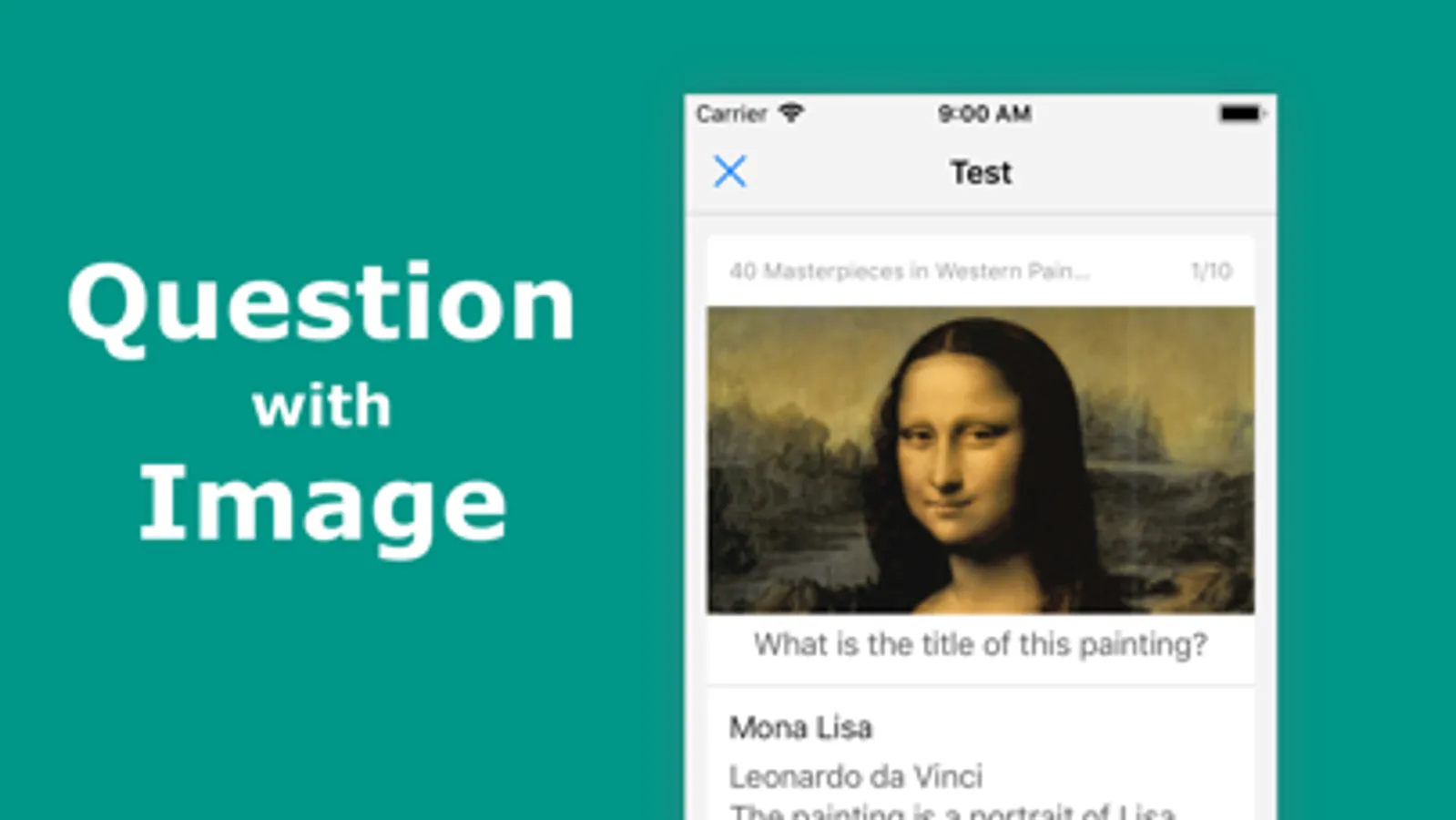
Task: Click the word with in promo text
Action: pos(321,405)
